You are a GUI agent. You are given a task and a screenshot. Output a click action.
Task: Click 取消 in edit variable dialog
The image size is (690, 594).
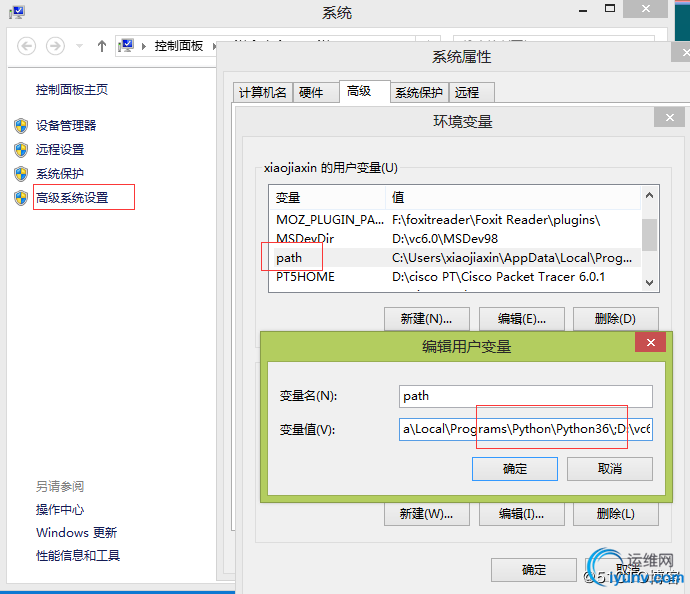click(x=609, y=469)
